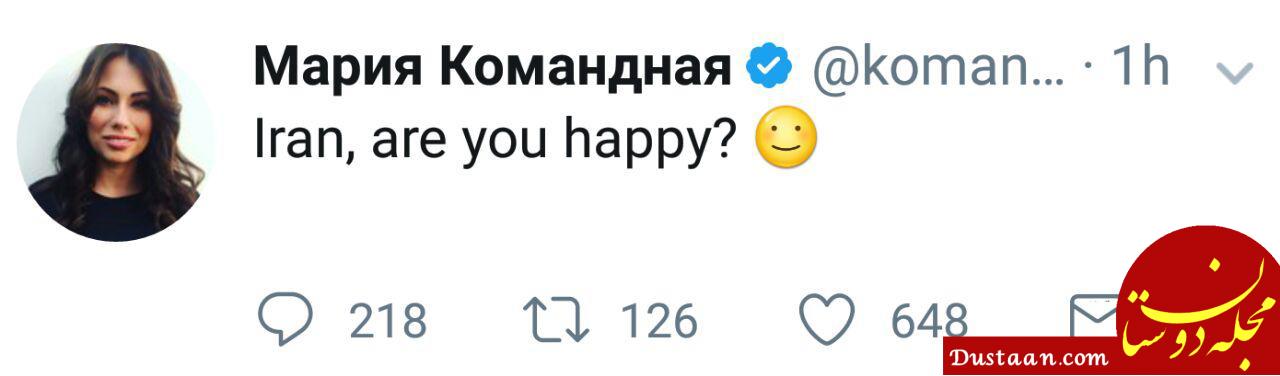Click the 126 retweets count
Image resolution: width=1280 pixels, height=376 pixels.
click(x=659, y=322)
